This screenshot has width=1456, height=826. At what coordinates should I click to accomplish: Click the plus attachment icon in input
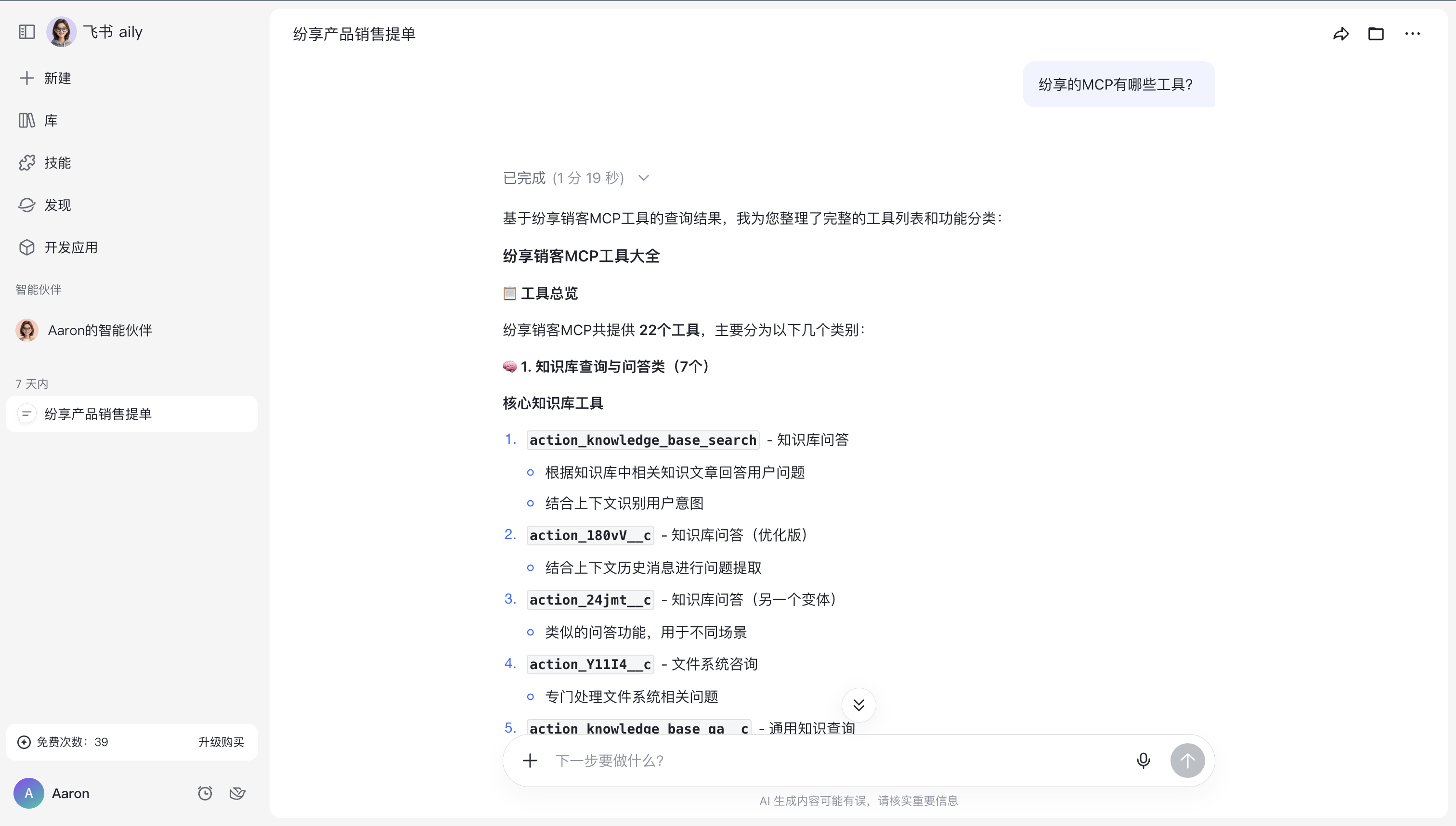pyautogui.click(x=530, y=760)
